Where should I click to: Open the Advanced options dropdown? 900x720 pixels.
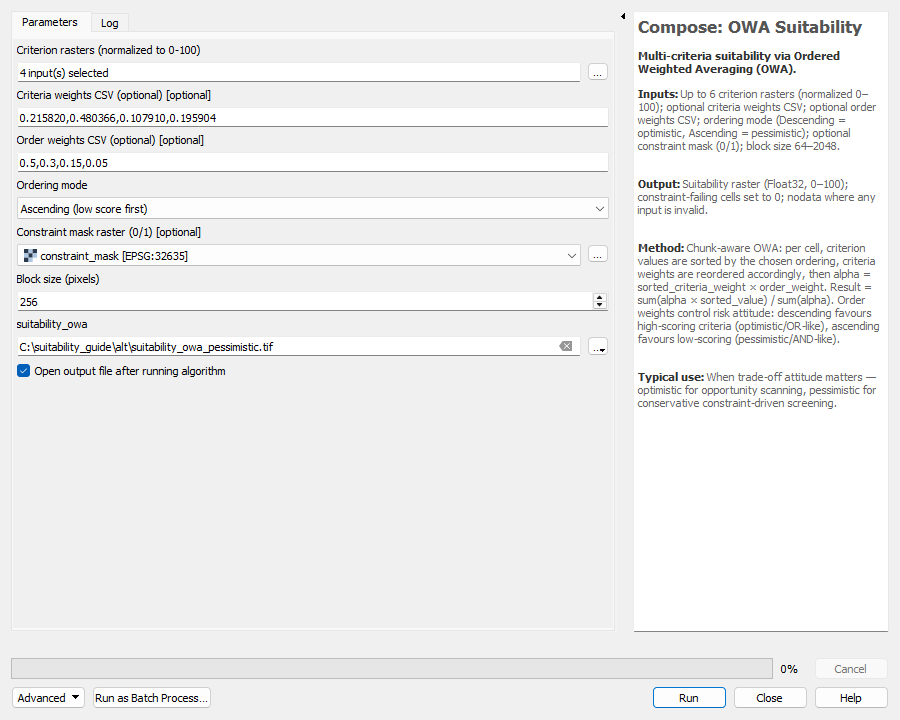pyautogui.click(x=48, y=698)
